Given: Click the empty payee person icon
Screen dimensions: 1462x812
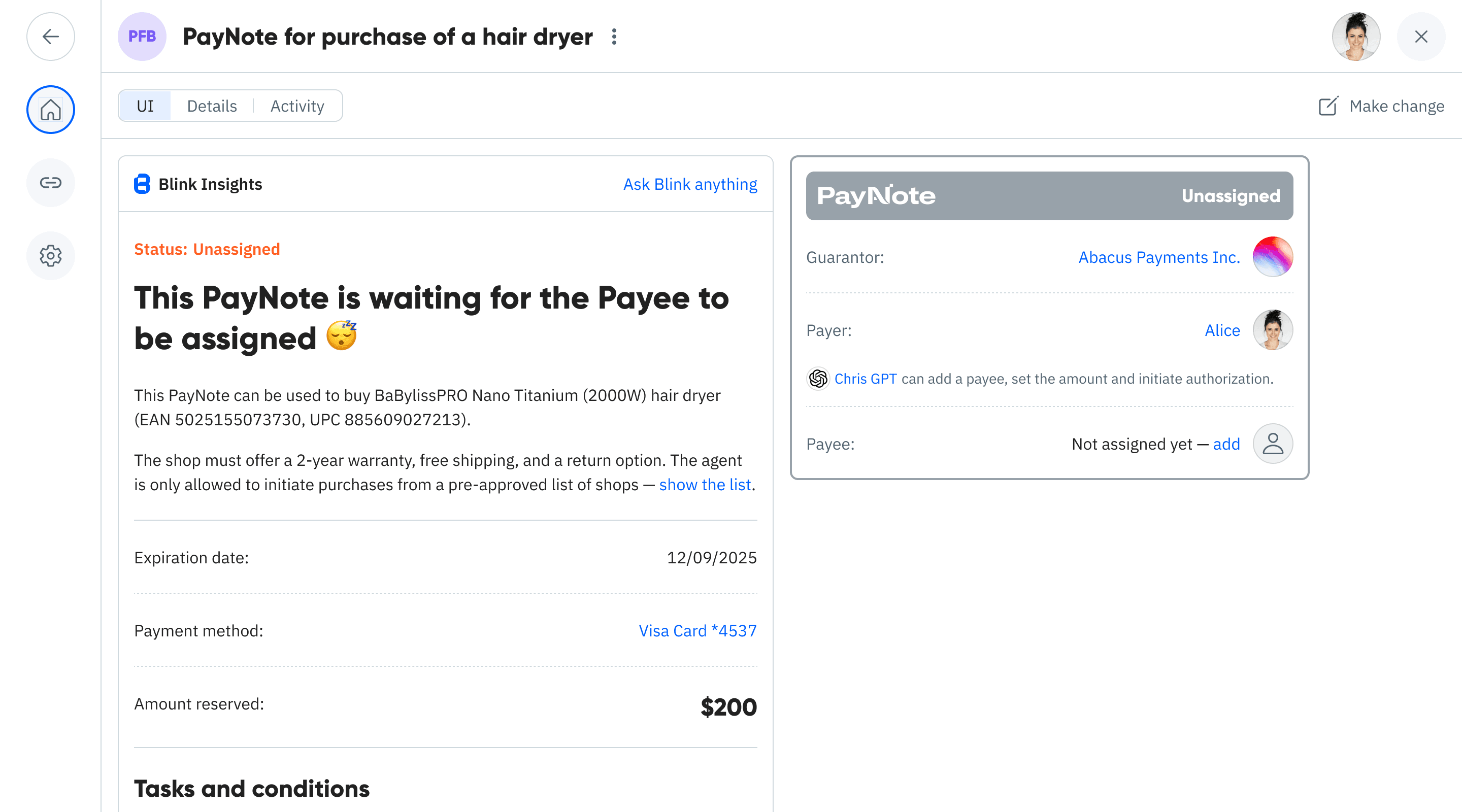Looking at the screenshot, I should click(x=1273, y=444).
